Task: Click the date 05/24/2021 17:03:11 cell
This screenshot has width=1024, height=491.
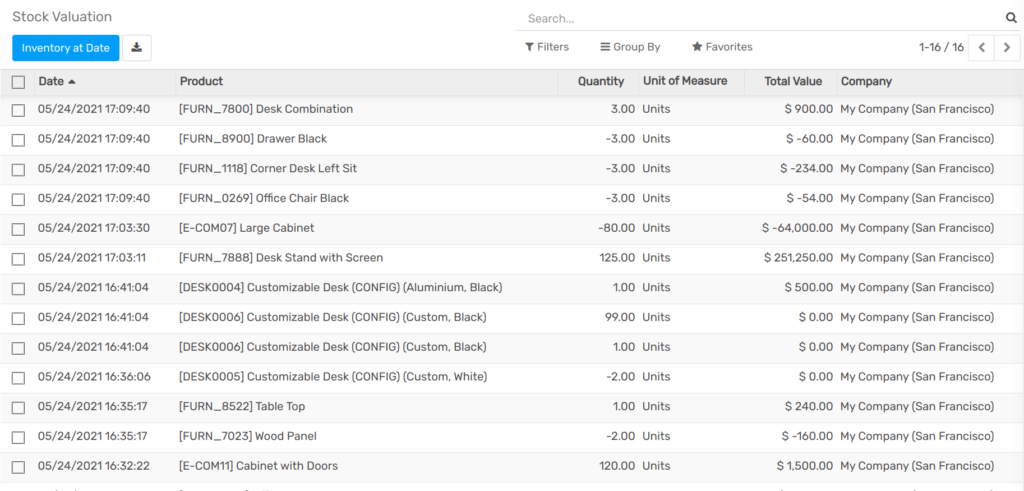Action: [x=91, y=258]
